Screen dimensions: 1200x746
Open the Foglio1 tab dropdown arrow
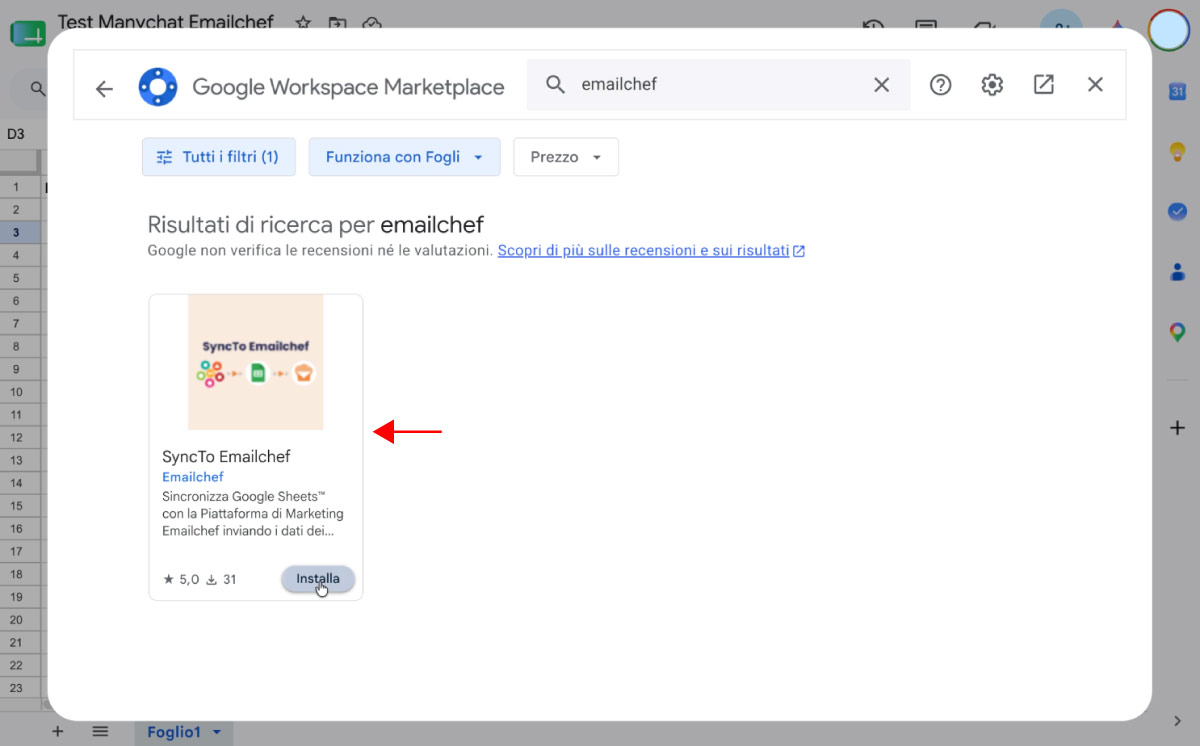[x=215, y=733]
